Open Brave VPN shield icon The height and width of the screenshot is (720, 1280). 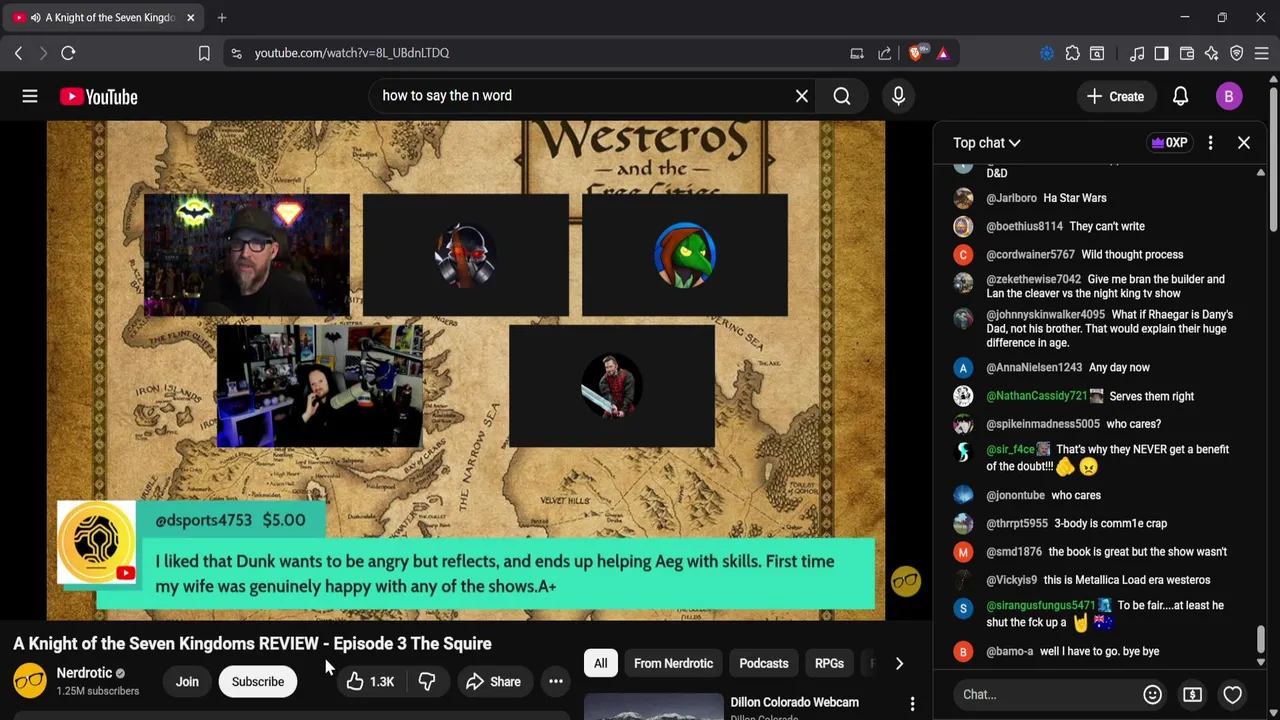coord(1237,53)
